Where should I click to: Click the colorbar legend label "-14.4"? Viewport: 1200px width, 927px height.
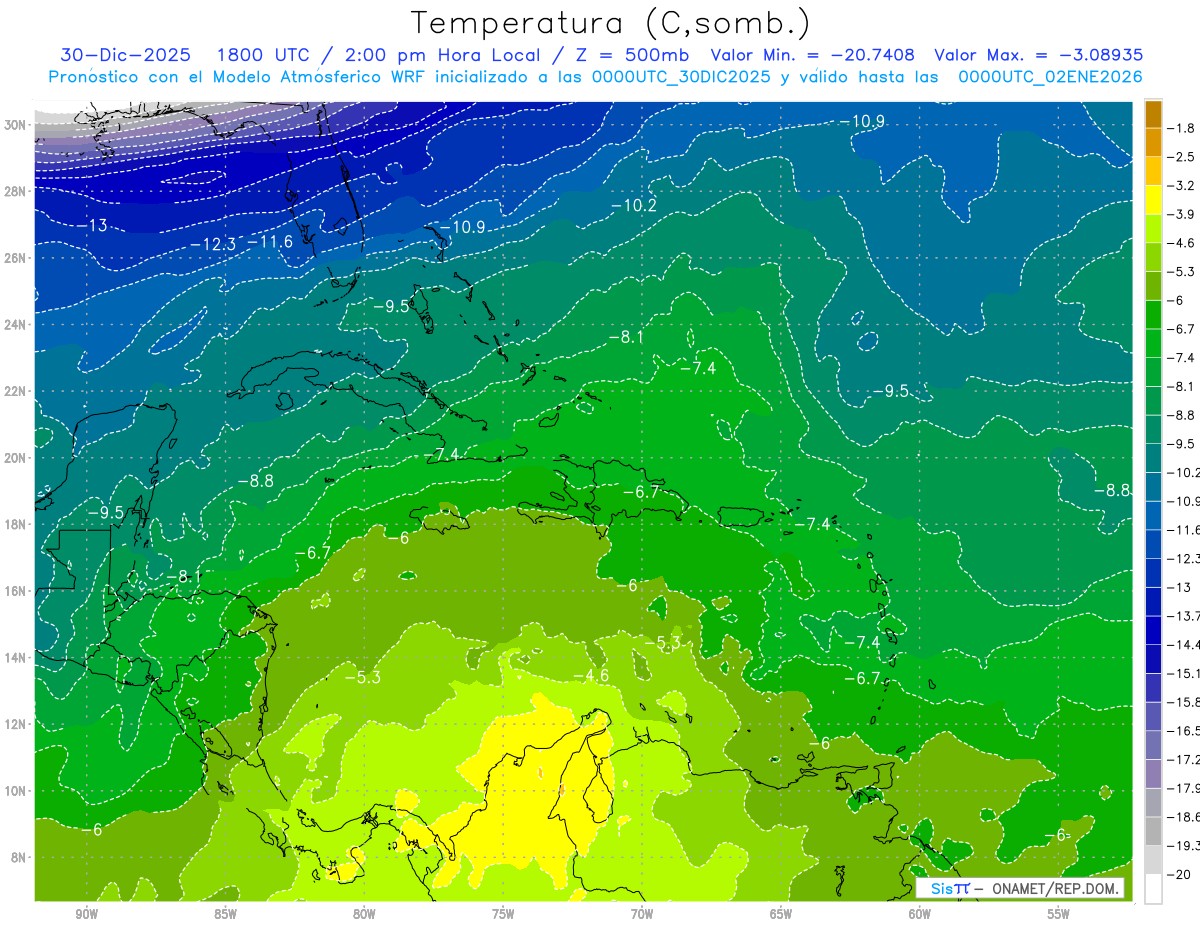coord(1182,644)
